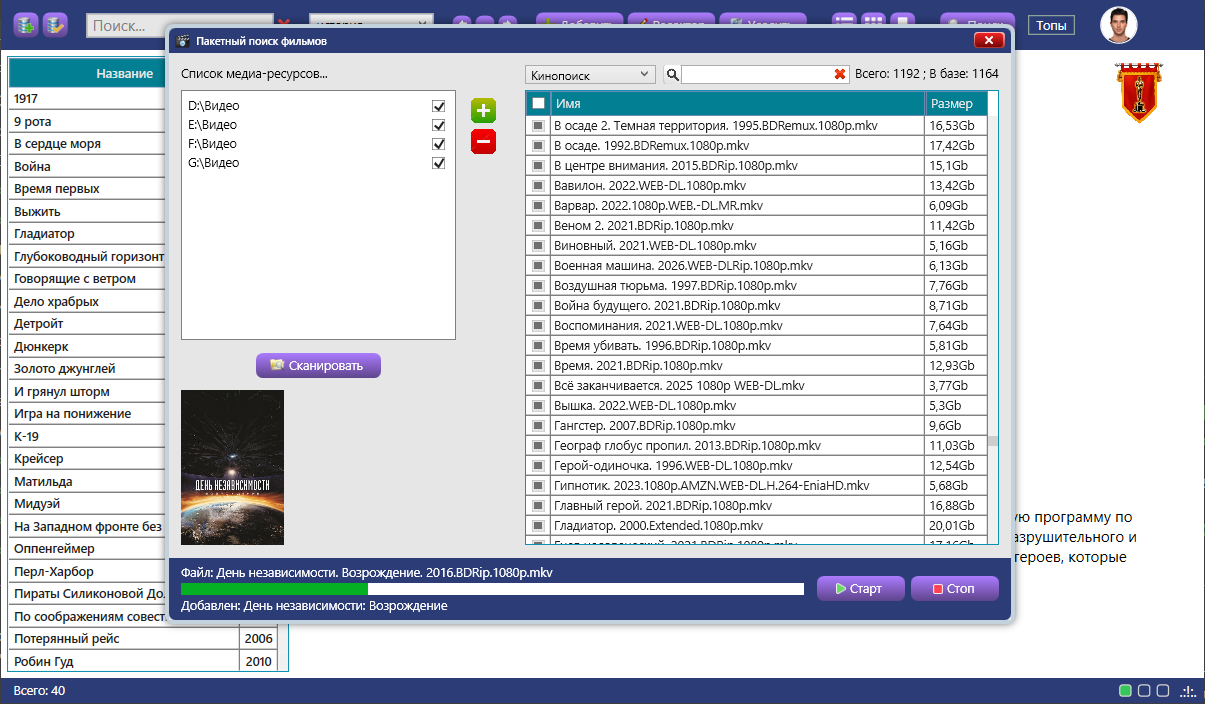Uncheck the D:\Видео folder checkbox
This screenshot has width=1205, height=704.
pyautogui.click(x=438, y=106)
